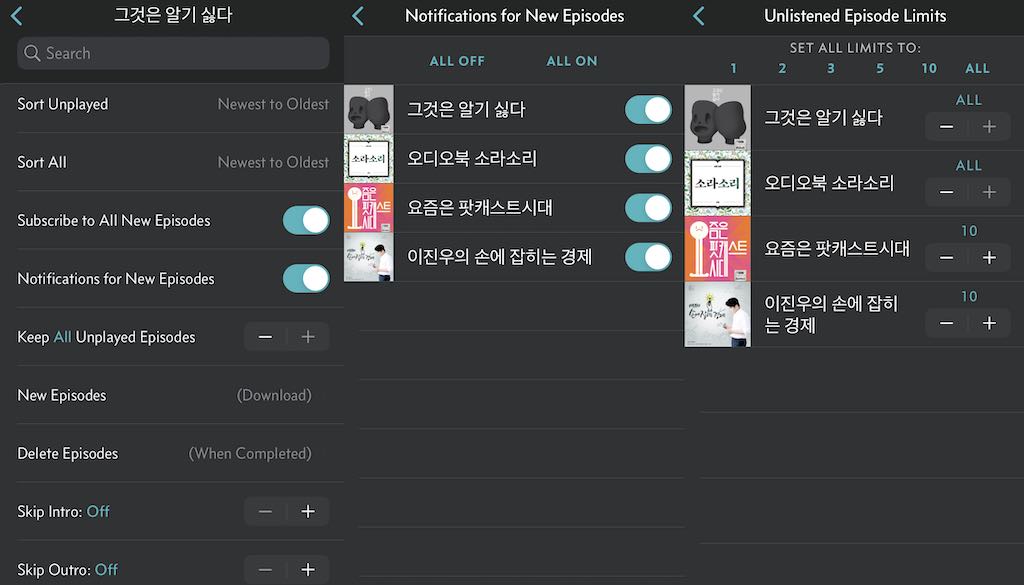The image size is (1024, 585).
Task: Open New Episodes Download option
Action: pyautogui.click(x=173, y=395)
